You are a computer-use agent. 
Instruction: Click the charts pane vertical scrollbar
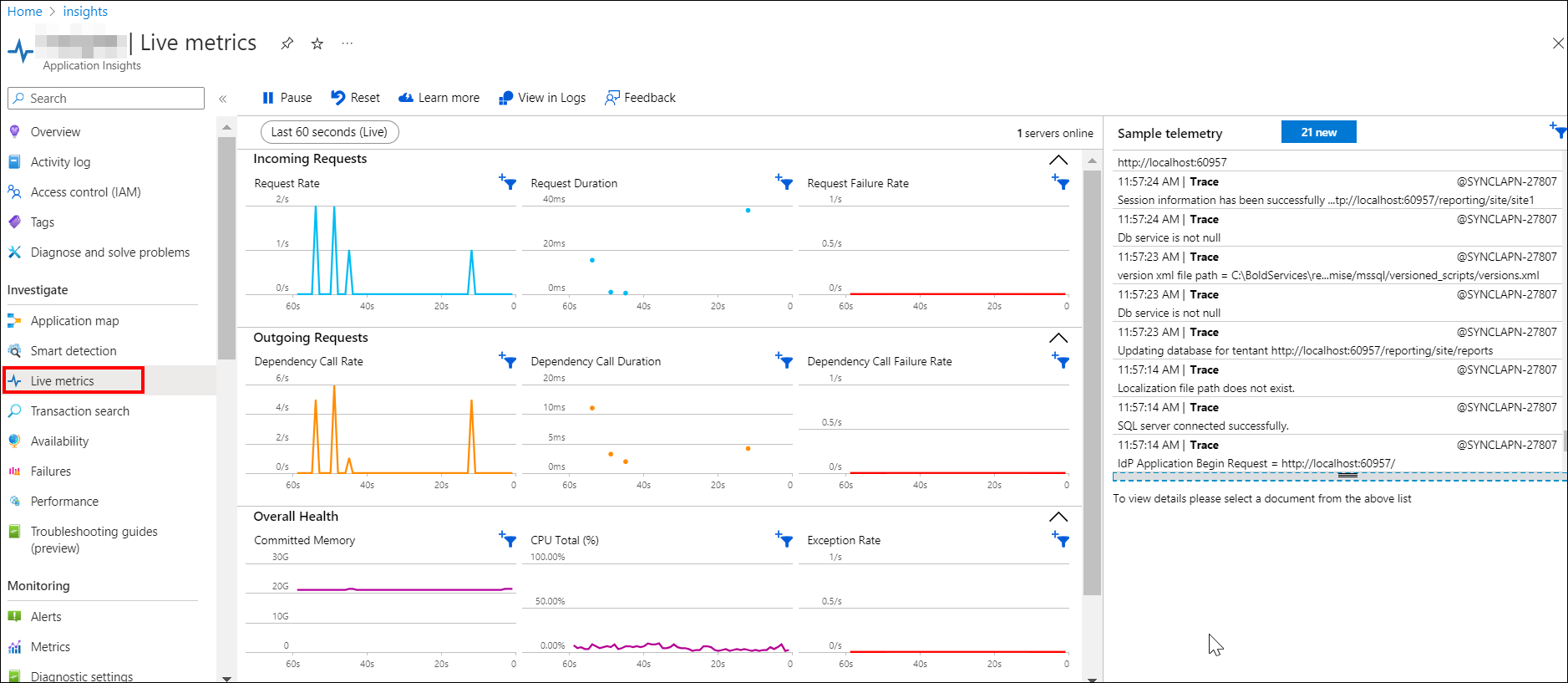coord(1092,382)
